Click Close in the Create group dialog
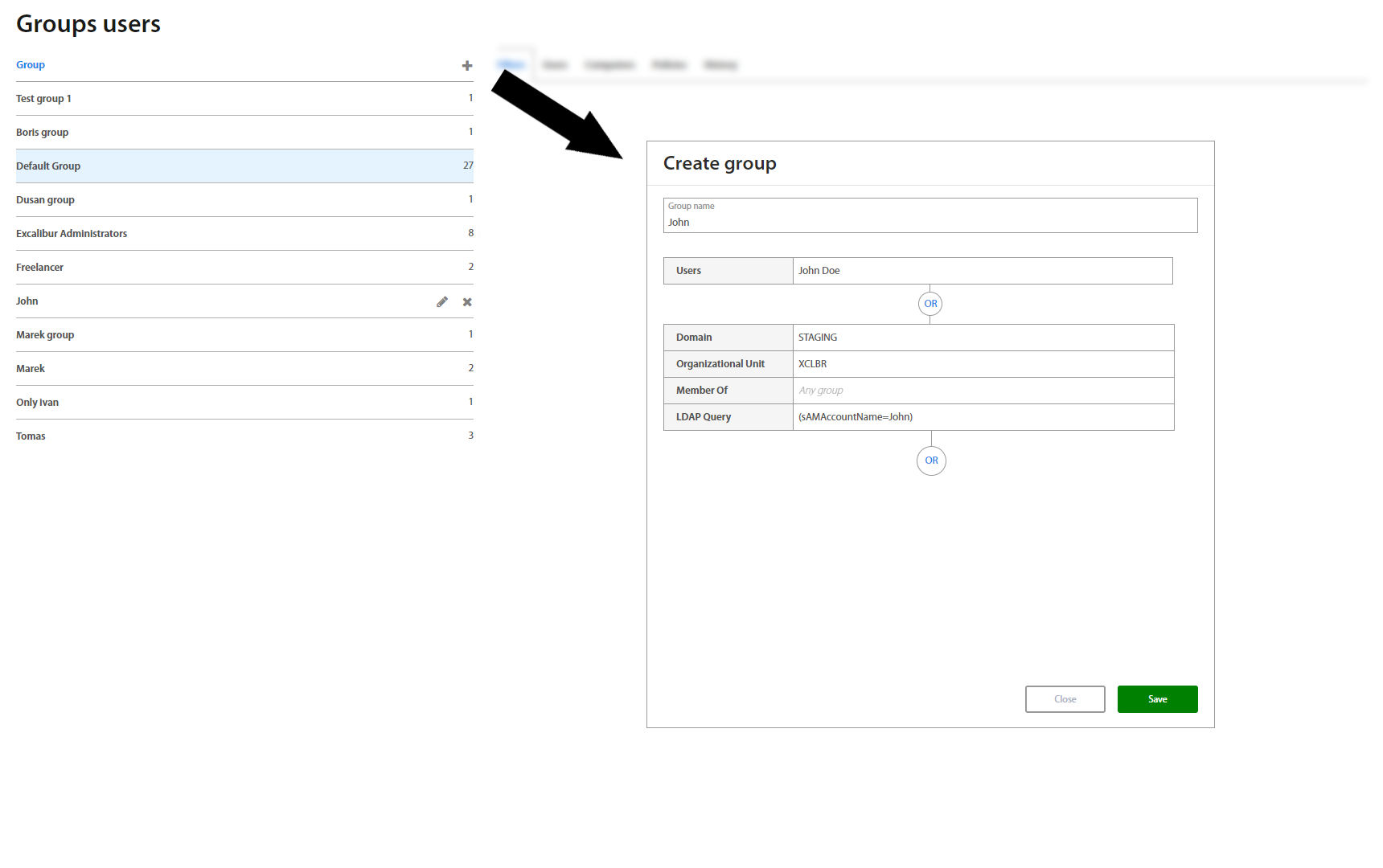The height and width of the screenshot is (868, 1383). coord(1065,699)
